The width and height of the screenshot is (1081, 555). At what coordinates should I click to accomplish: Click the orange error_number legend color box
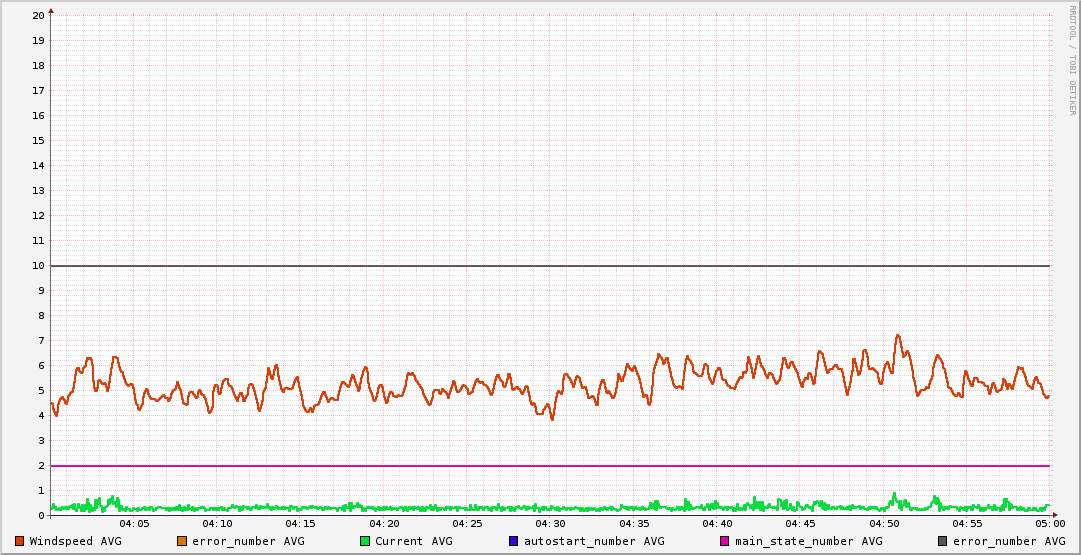point(182,541)
